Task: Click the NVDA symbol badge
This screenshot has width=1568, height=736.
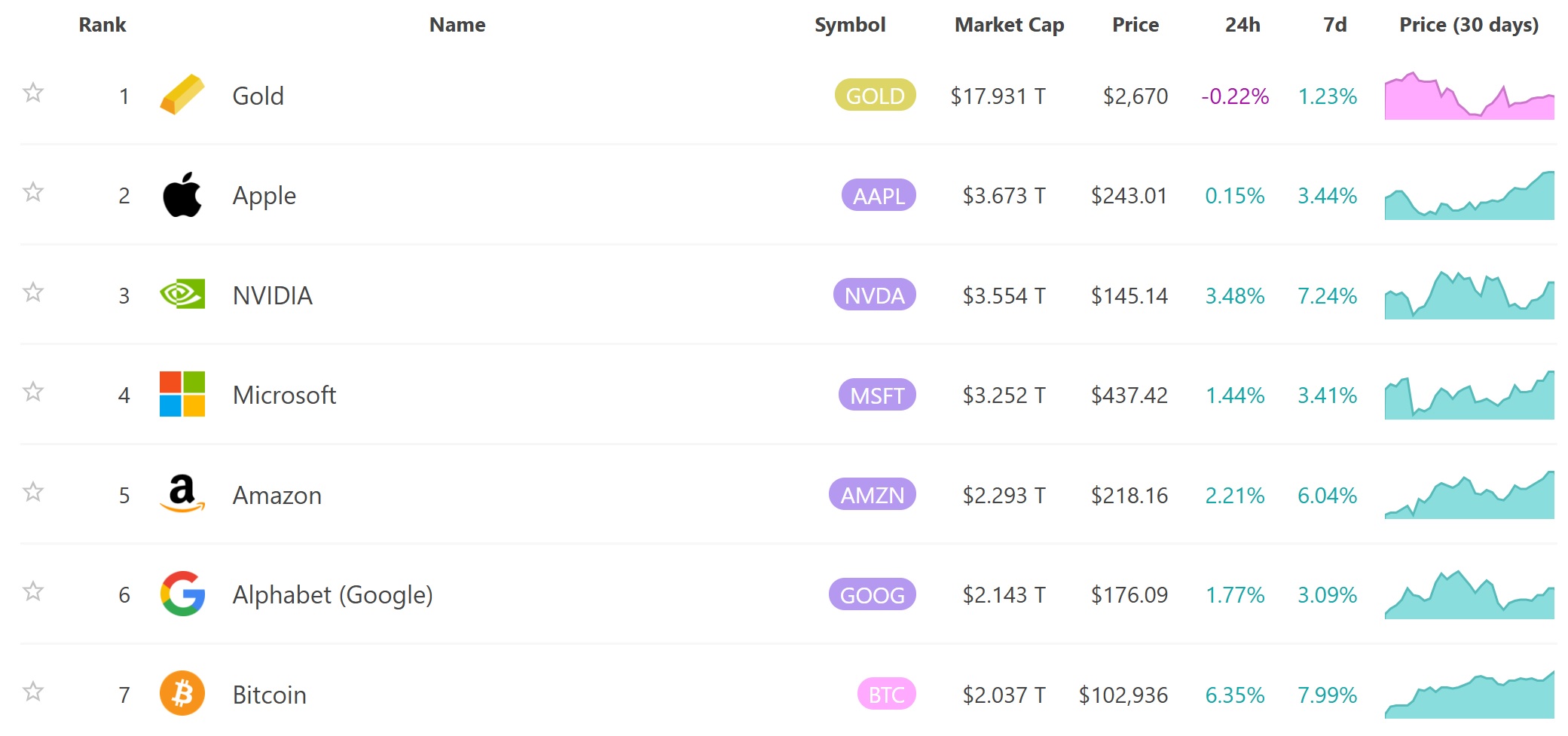Action: (x=875, y=295)
